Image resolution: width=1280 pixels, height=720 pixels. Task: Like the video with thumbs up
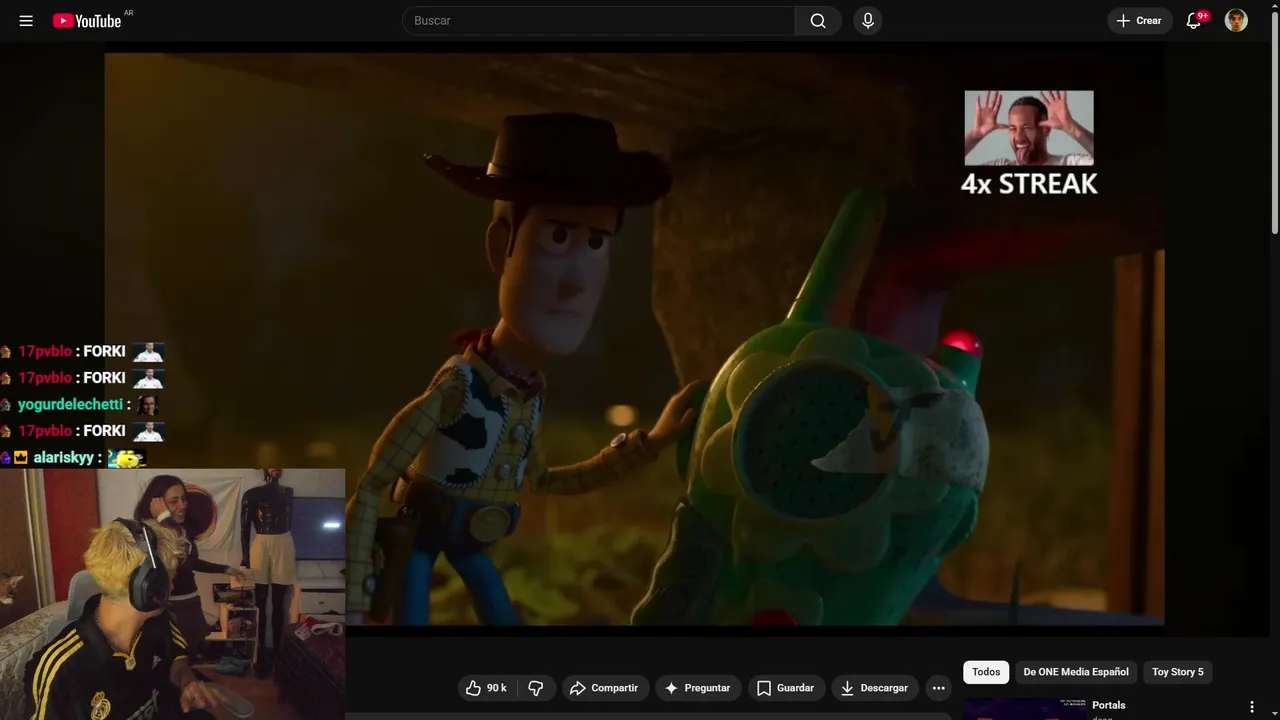click(488, 688)
